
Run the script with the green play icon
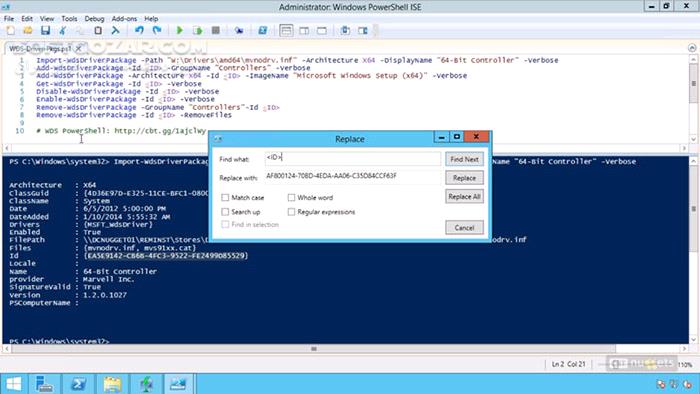click(x=179, y=30)
